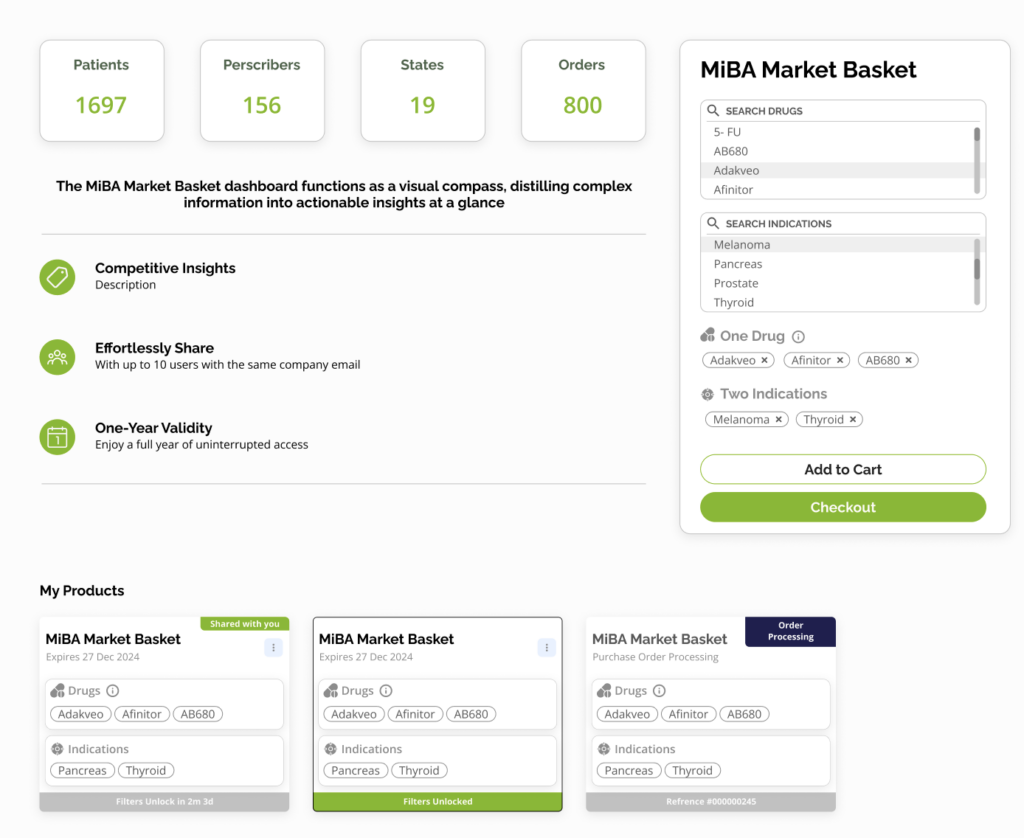
Task: Show Drugs info on Filters Unlocked card
Action: 386,690
